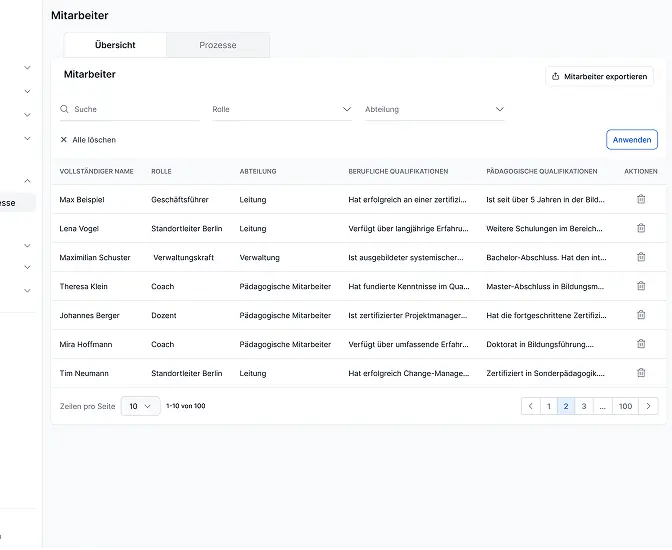Click the name Tim Neumann
Image resolution: width=672 pixels, height=550 pixels.
tap(84, 373)
